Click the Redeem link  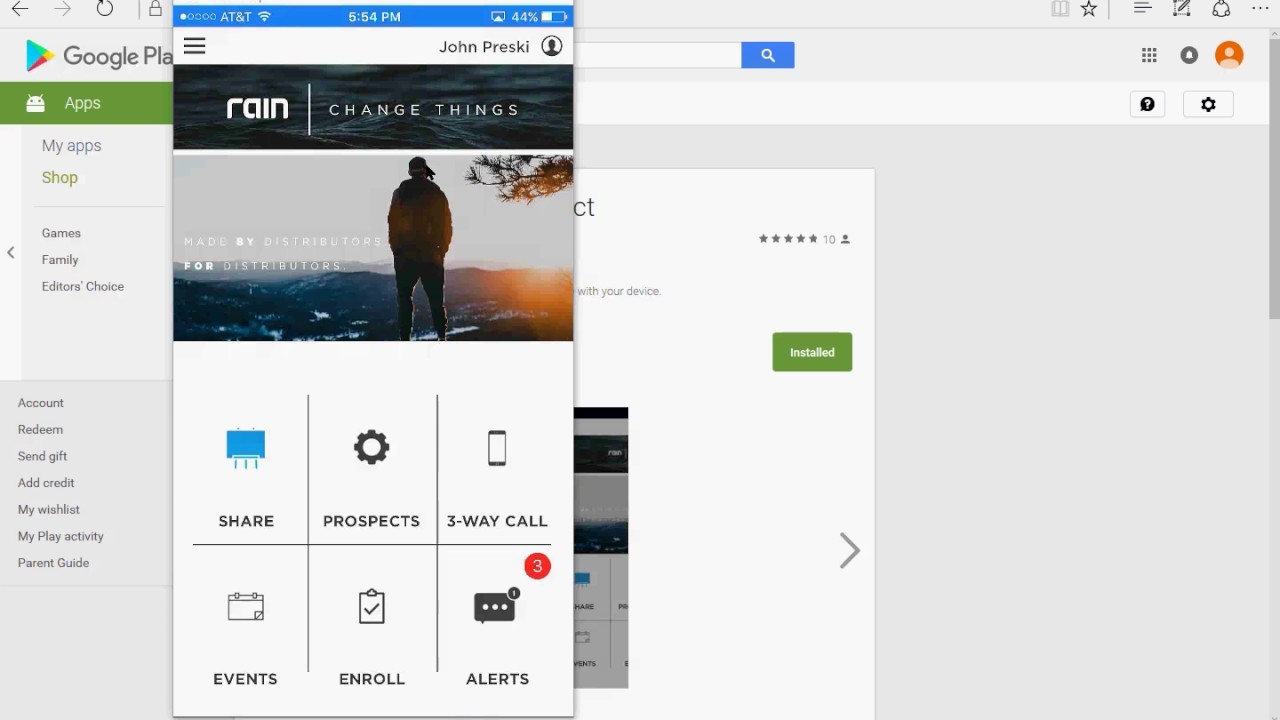coord(40,430)
